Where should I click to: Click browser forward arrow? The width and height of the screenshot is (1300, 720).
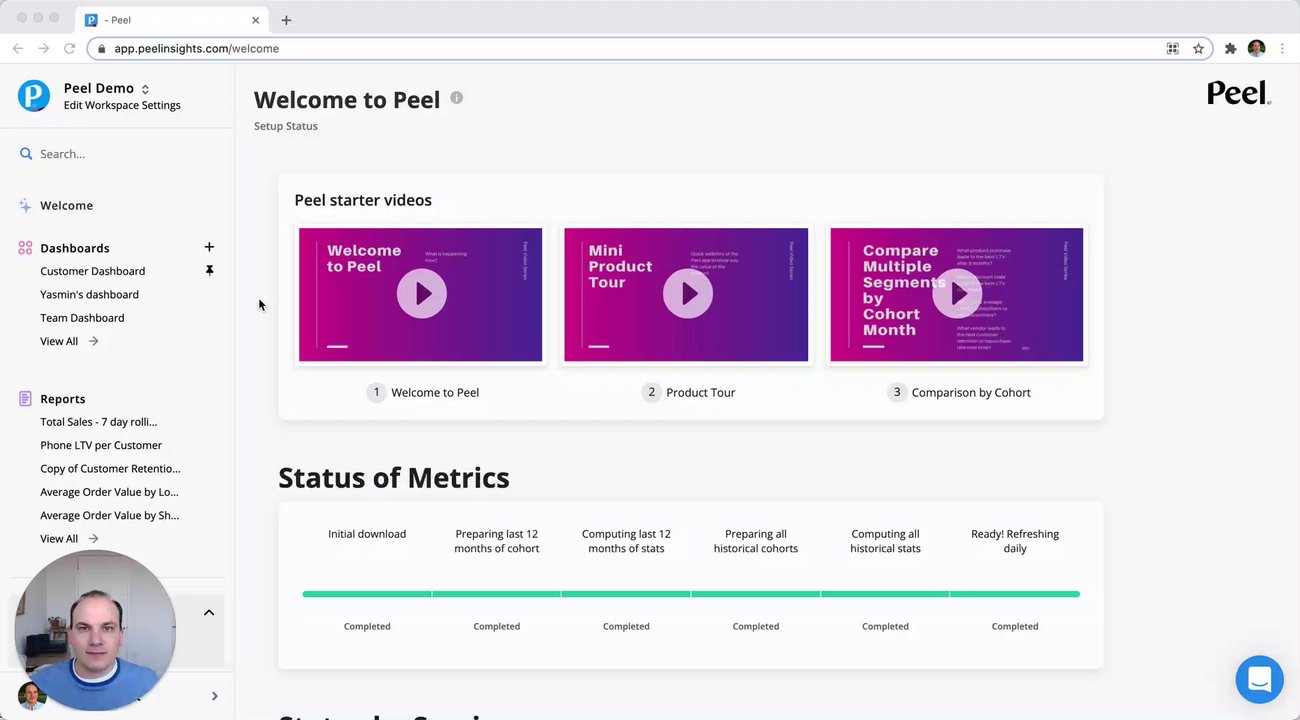click(x=43, y=48)
